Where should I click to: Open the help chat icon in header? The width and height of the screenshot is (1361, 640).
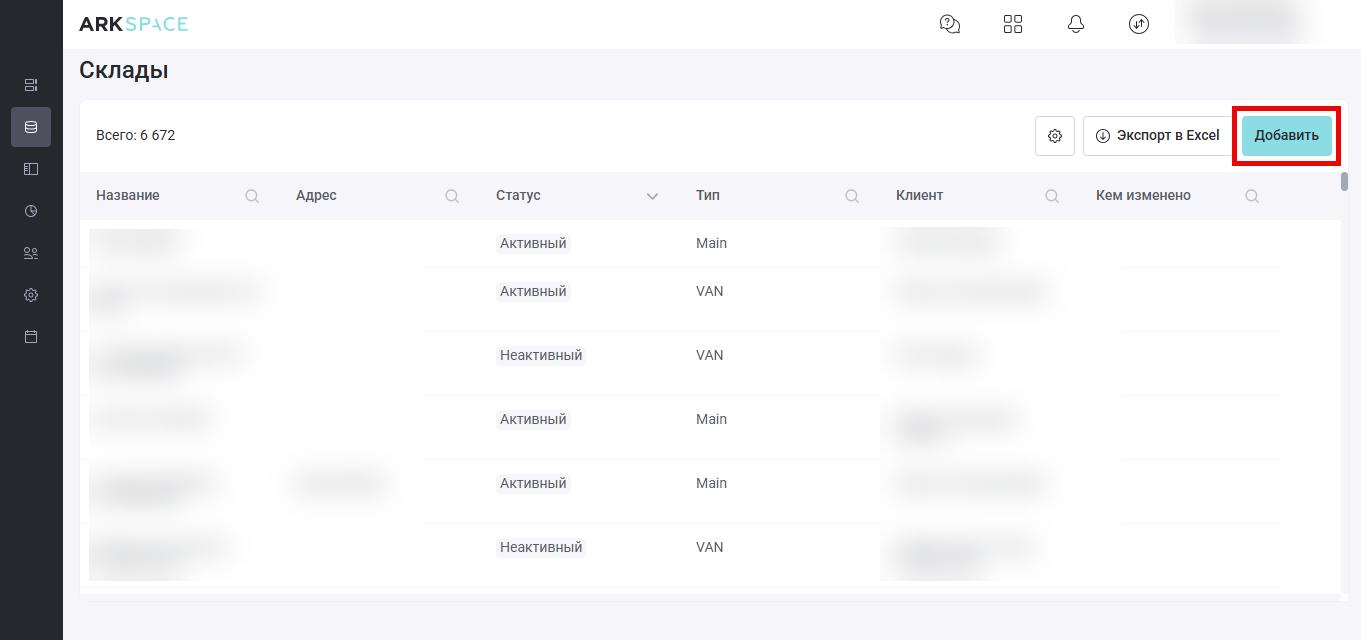[x=950, y=24]
